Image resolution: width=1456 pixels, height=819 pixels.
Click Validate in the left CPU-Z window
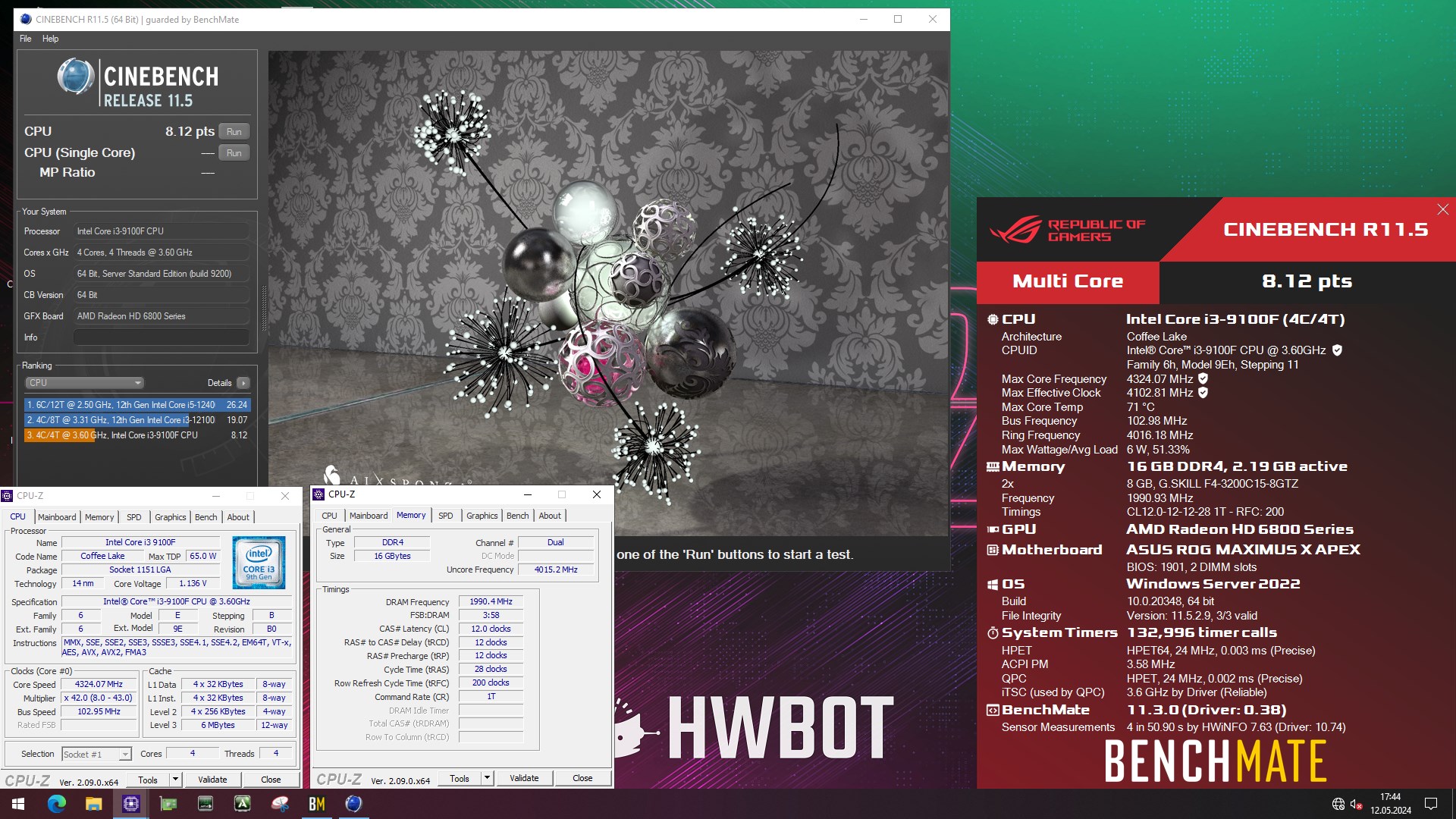(212, 779)
